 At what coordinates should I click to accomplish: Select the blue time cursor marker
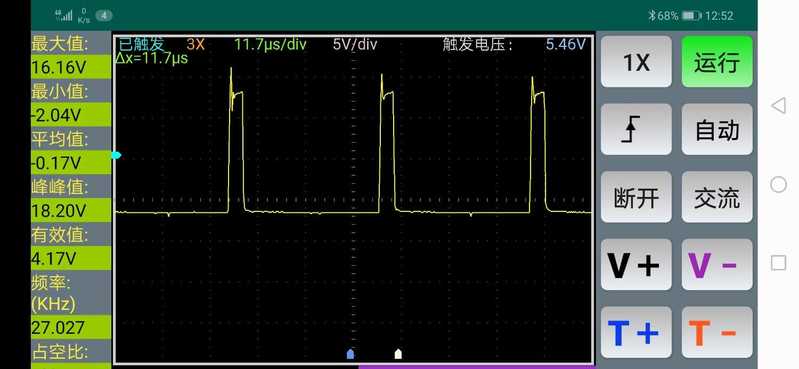[350, 354]
